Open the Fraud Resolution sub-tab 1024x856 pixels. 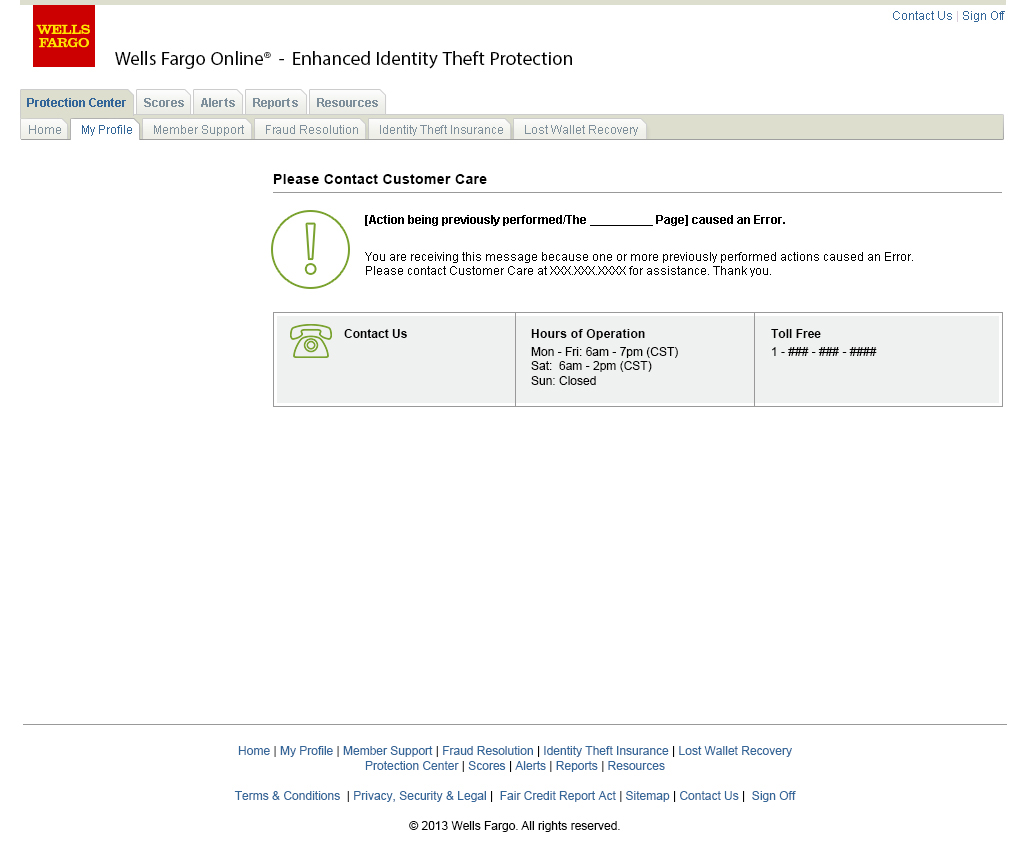312,129
